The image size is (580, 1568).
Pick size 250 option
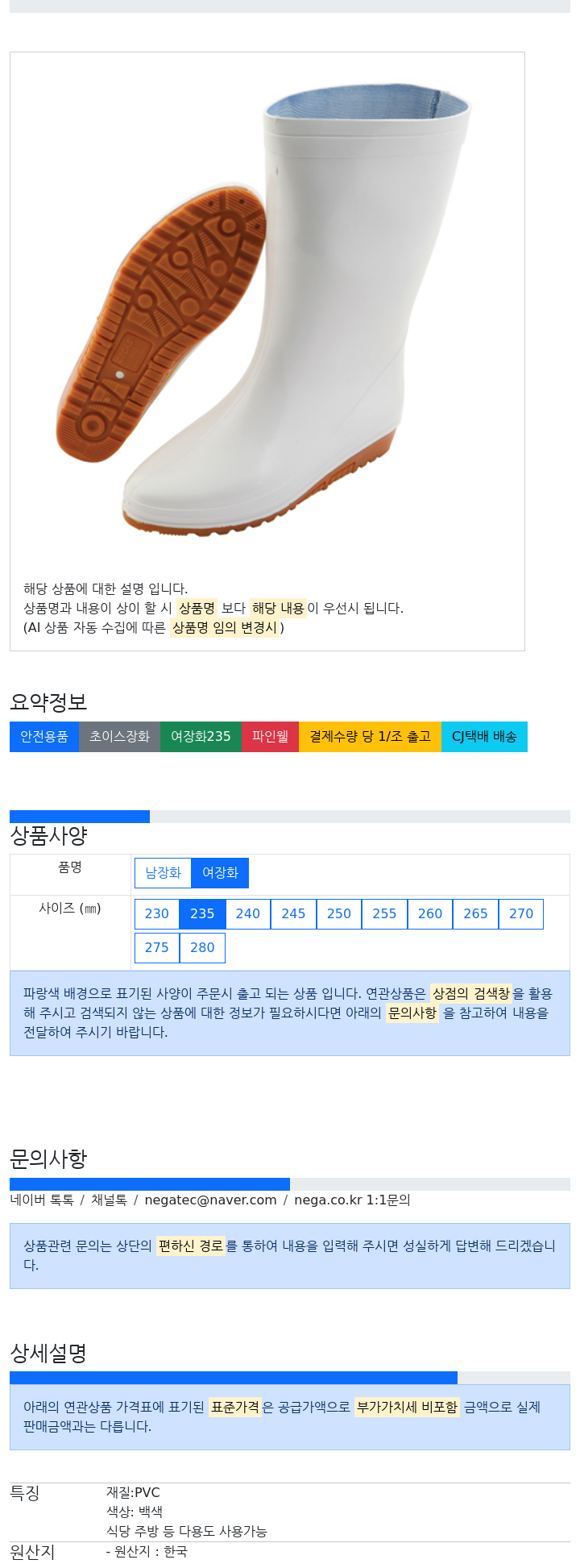click(339, 913)
